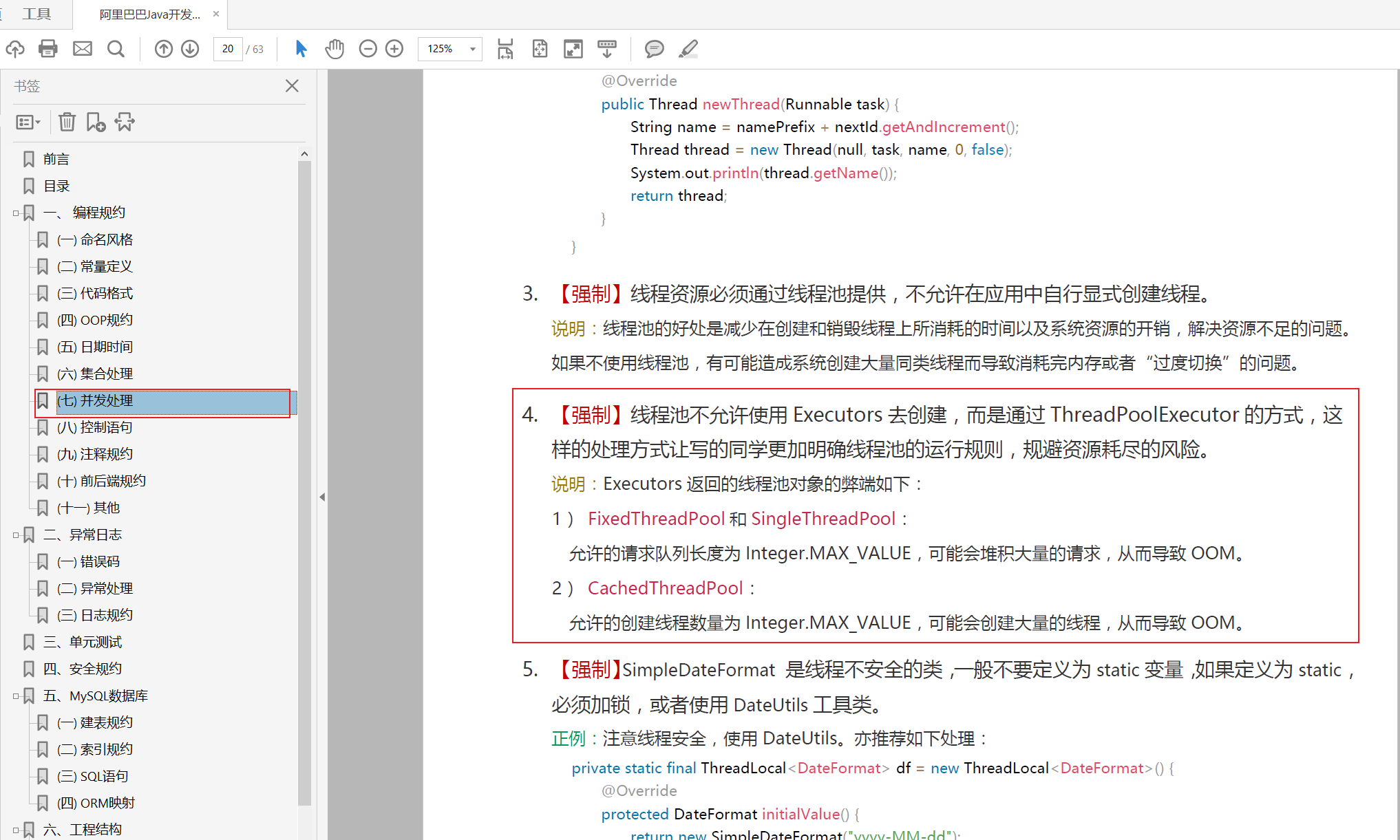The image size is (1400, 840).
Task: Jump to (八) 控制语句 bookmark
Action: (95, 427)
